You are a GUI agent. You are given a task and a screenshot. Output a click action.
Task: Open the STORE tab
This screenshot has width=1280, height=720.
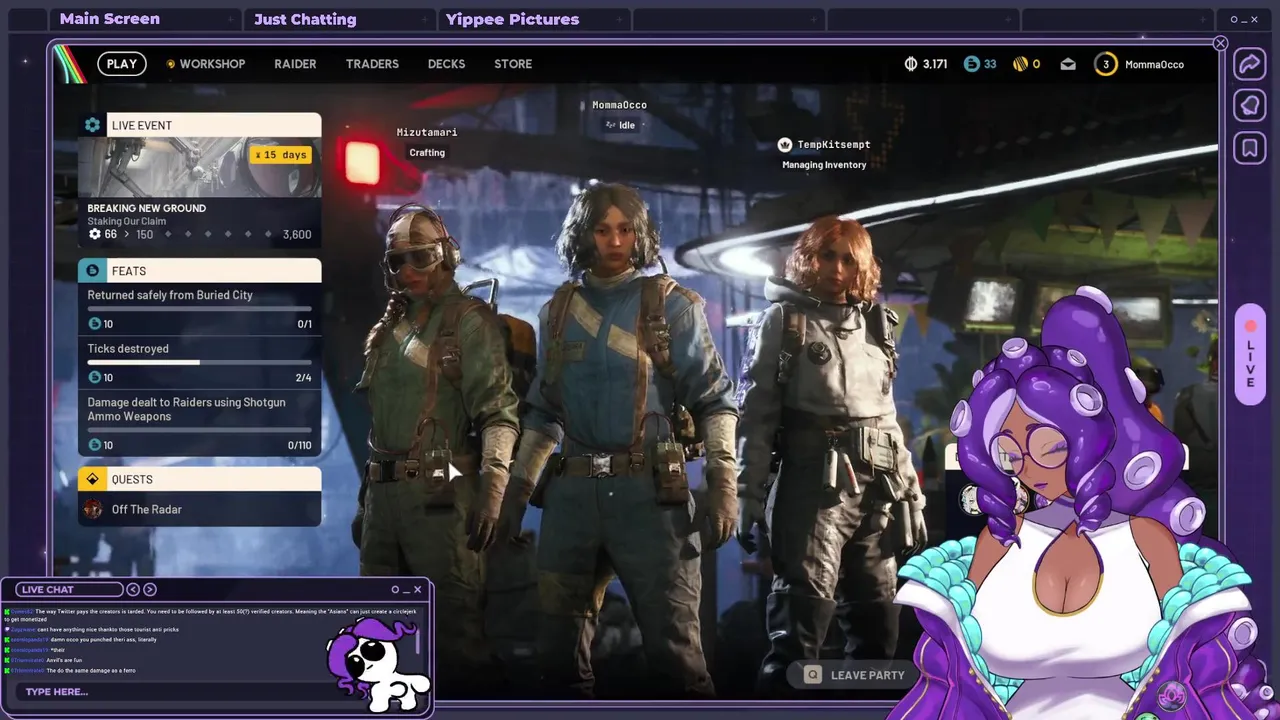513,64
